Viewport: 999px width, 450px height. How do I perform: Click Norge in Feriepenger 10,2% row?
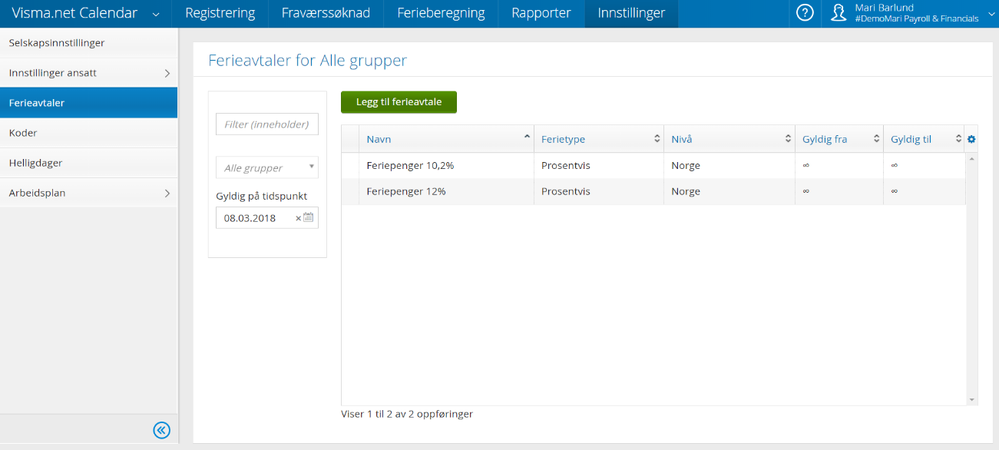[x=686, y=165]
